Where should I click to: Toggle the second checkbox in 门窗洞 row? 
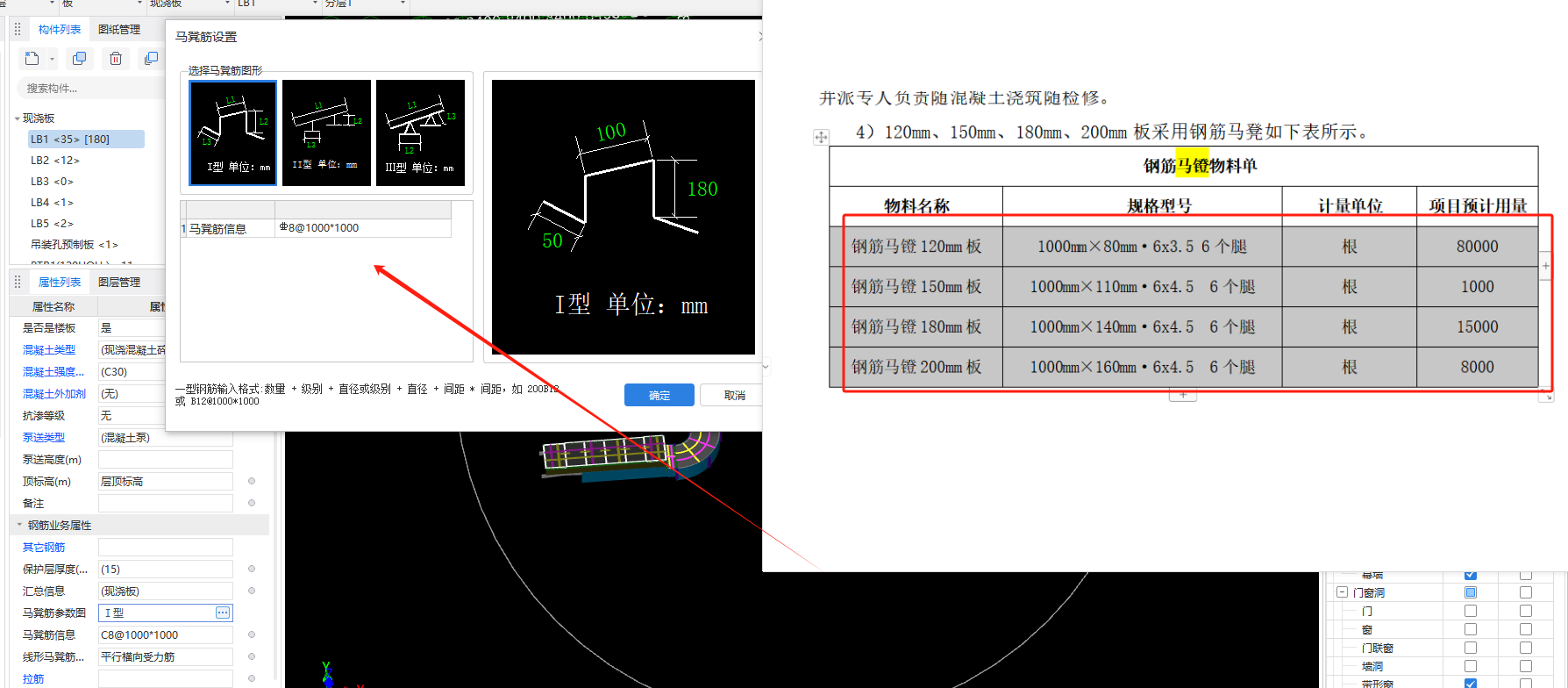pos(1526,592)
